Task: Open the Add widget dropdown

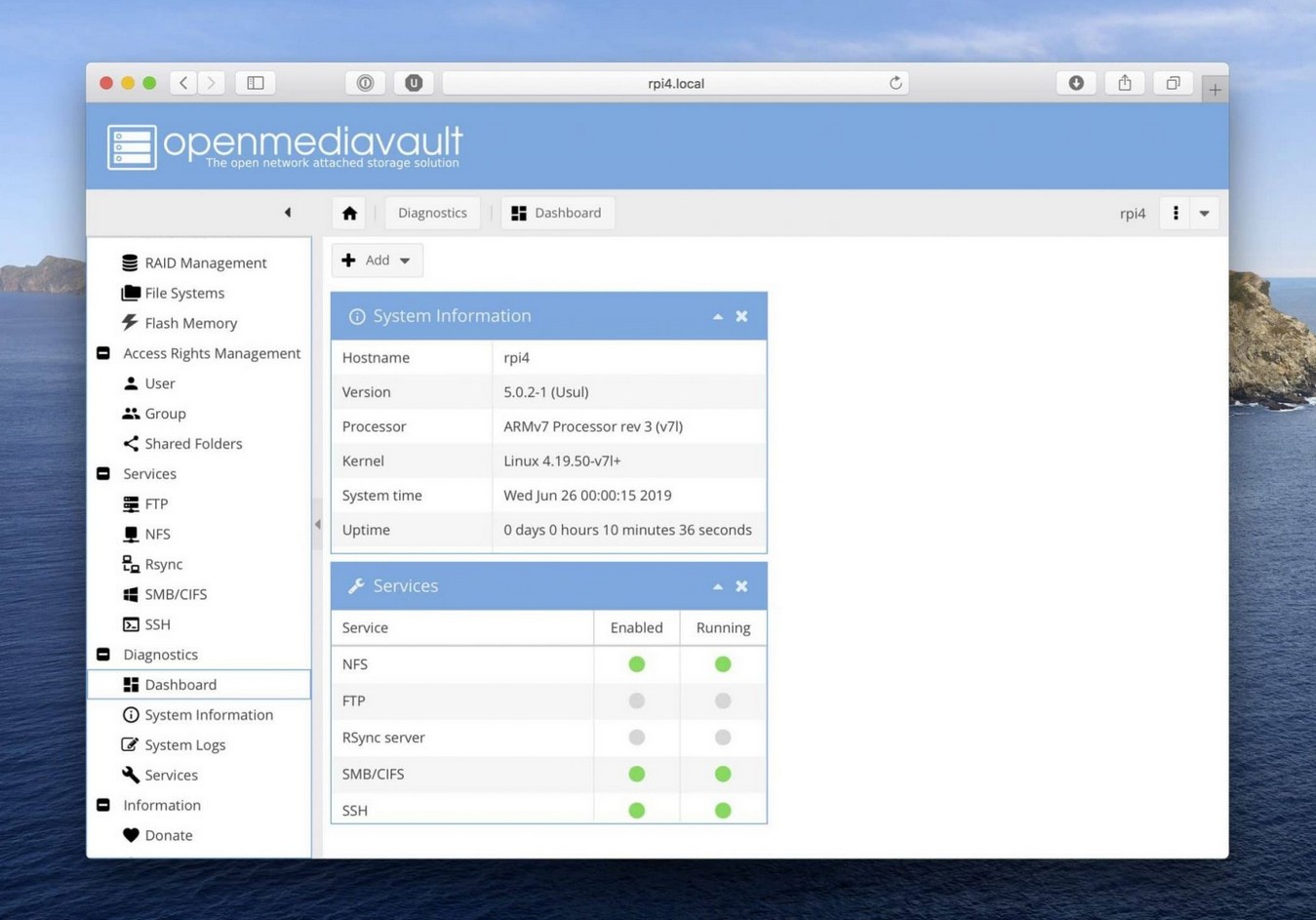Action: point(377,260)
